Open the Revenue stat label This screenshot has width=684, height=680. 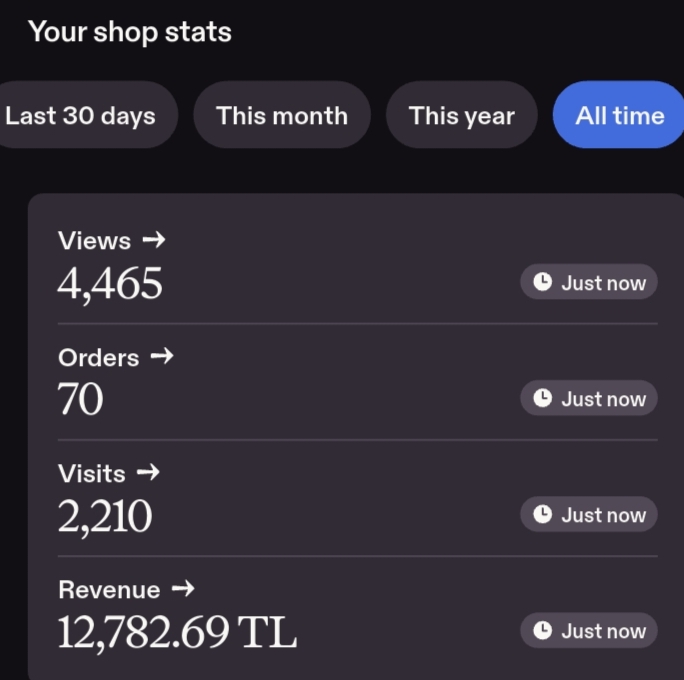click(x=109, y=590)
